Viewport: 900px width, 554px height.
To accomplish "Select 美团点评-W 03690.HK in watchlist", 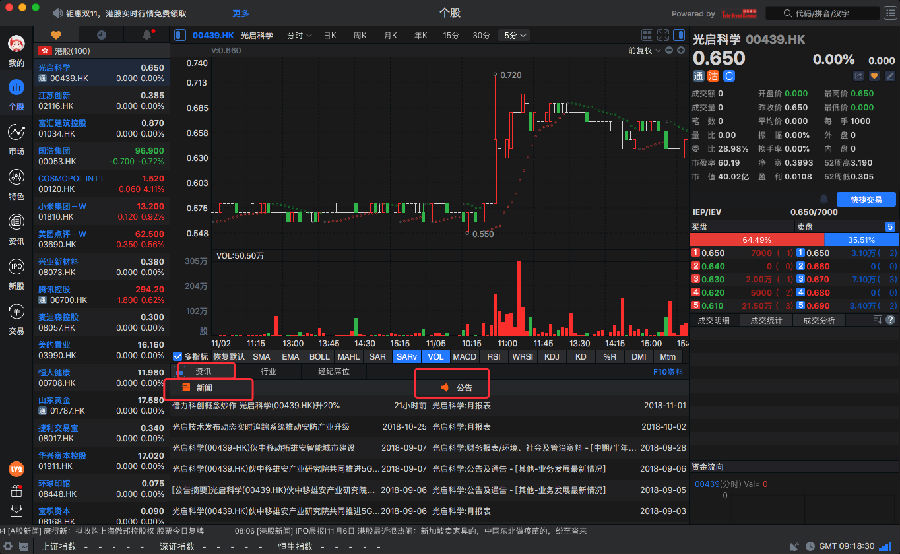I will (x=102, y=239).
